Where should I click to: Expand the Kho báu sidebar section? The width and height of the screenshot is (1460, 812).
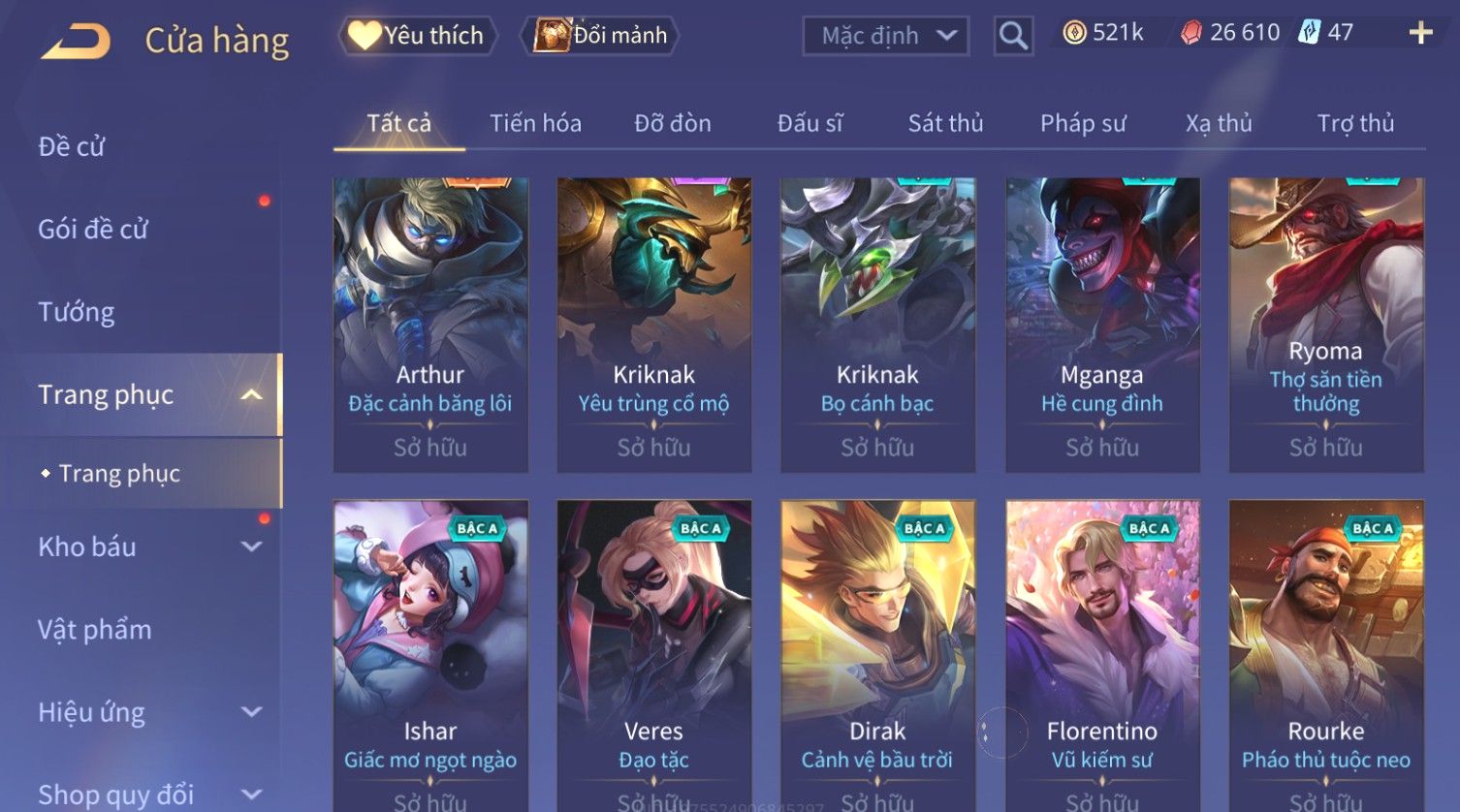pyautogui.click(x=251, y=547)
